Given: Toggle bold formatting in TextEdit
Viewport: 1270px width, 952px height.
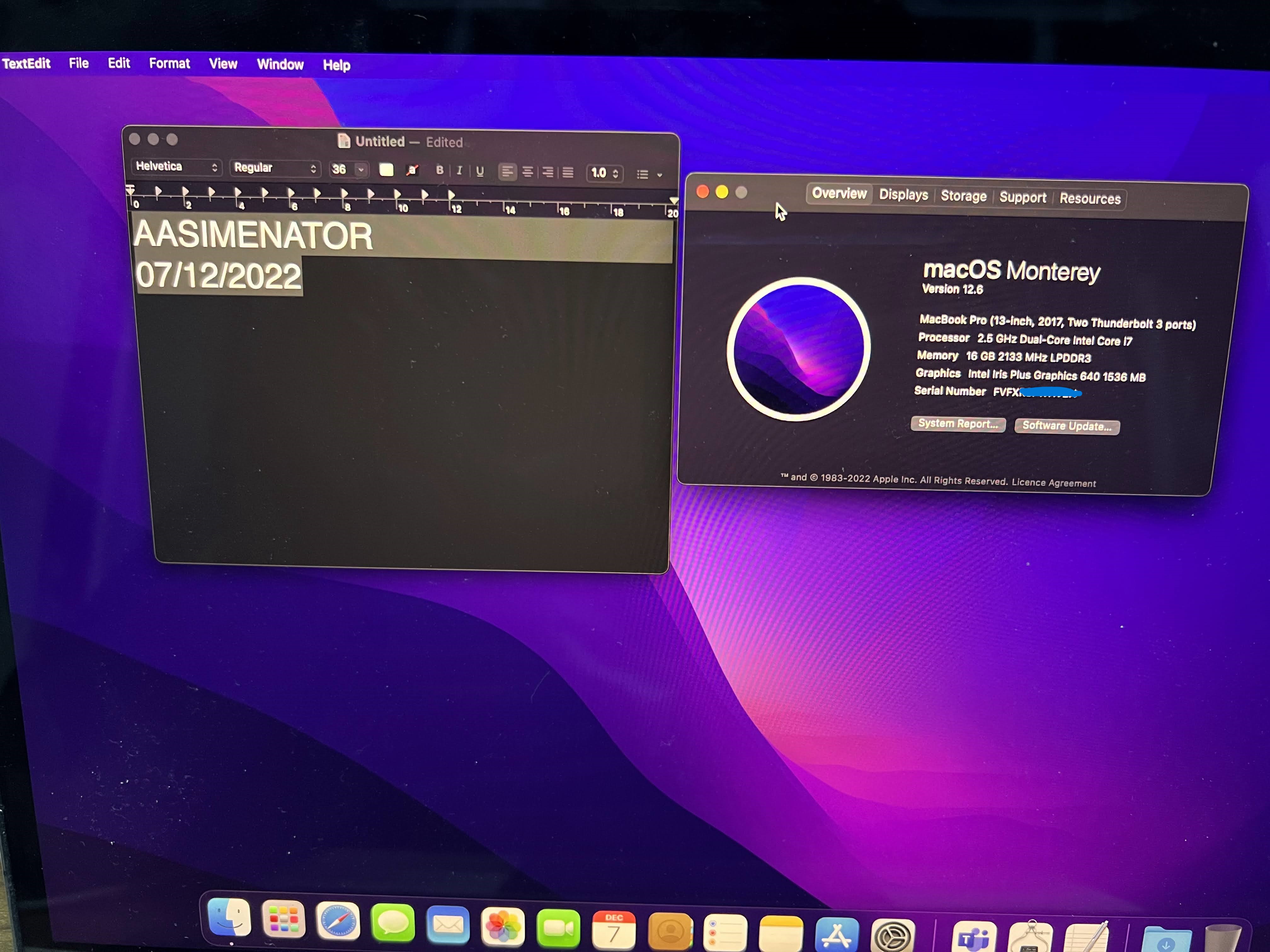Looking at the screenshot, I should coord(440,170).
